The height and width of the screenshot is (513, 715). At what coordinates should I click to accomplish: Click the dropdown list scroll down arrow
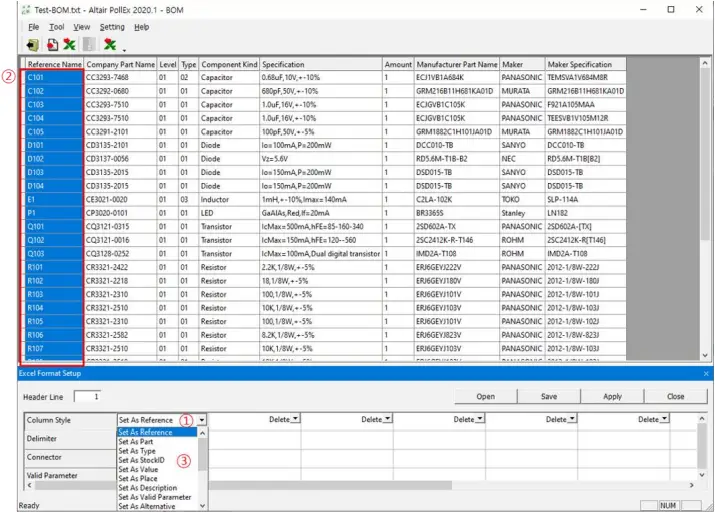[x=202, y=506]
